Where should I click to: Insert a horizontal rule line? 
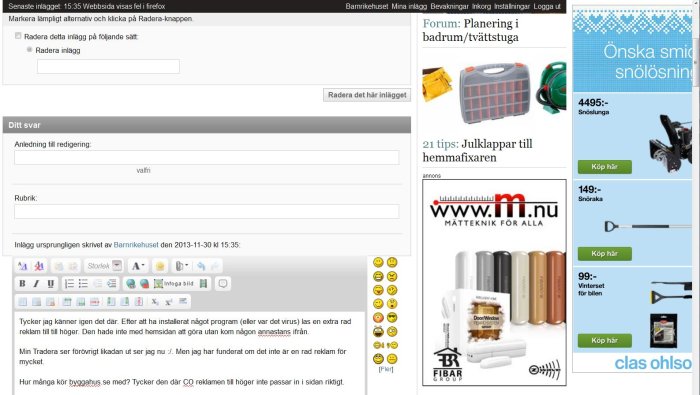coord(183,302)
